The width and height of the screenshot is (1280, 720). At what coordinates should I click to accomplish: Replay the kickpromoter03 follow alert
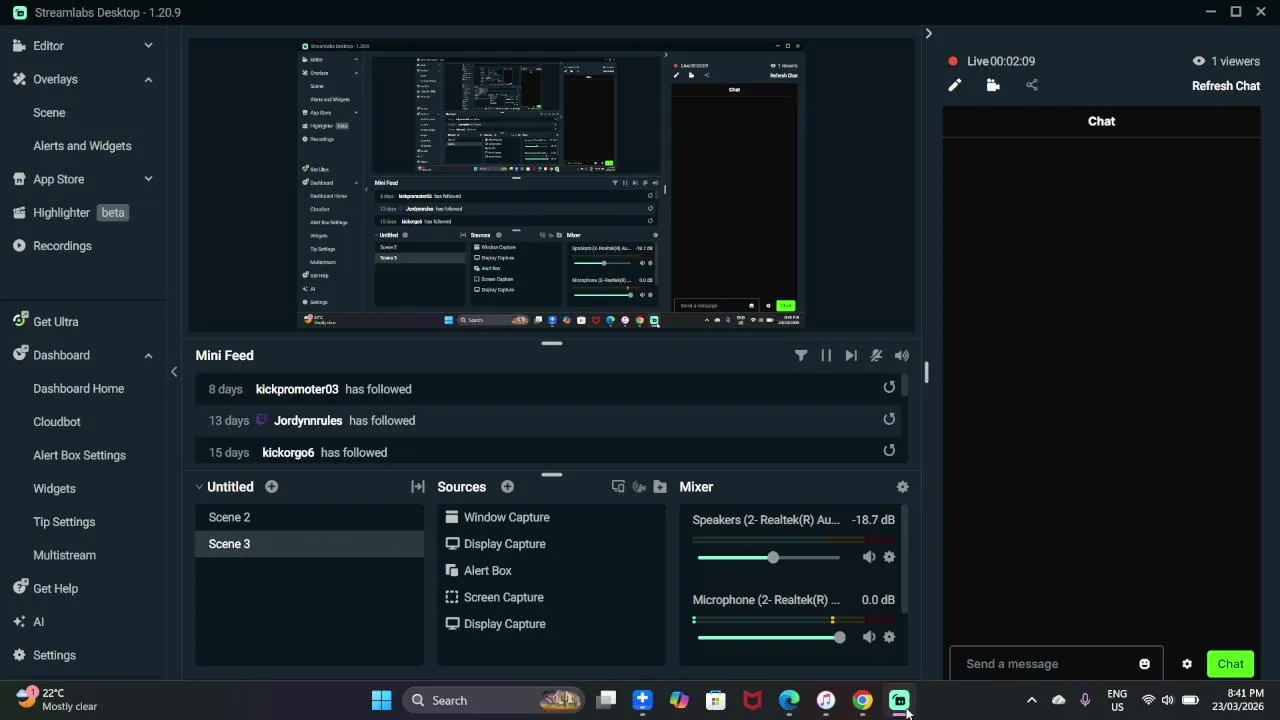(x=889, y=388)
